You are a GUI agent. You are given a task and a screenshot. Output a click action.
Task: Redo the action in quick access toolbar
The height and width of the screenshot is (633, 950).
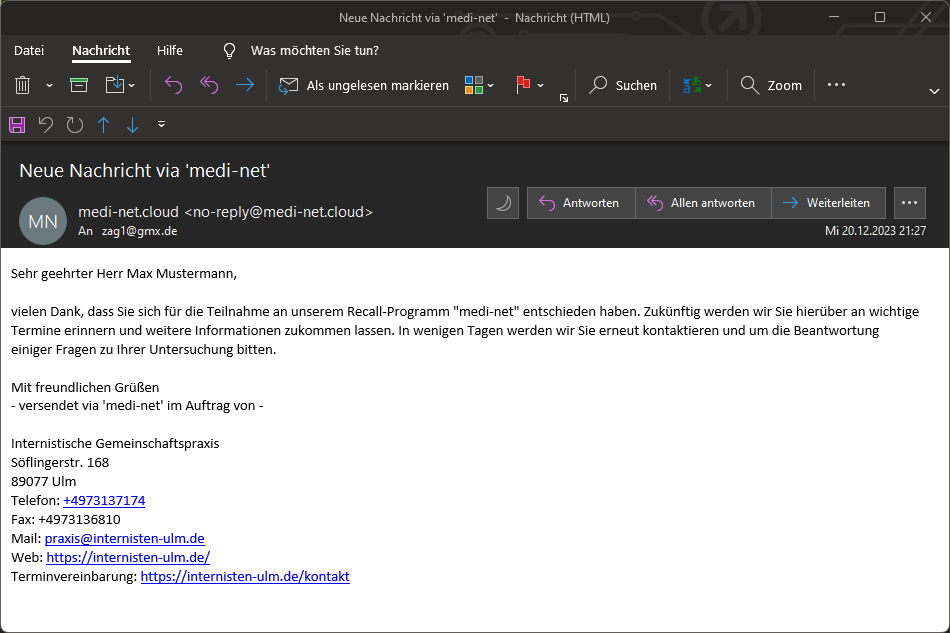pos(75,125)
